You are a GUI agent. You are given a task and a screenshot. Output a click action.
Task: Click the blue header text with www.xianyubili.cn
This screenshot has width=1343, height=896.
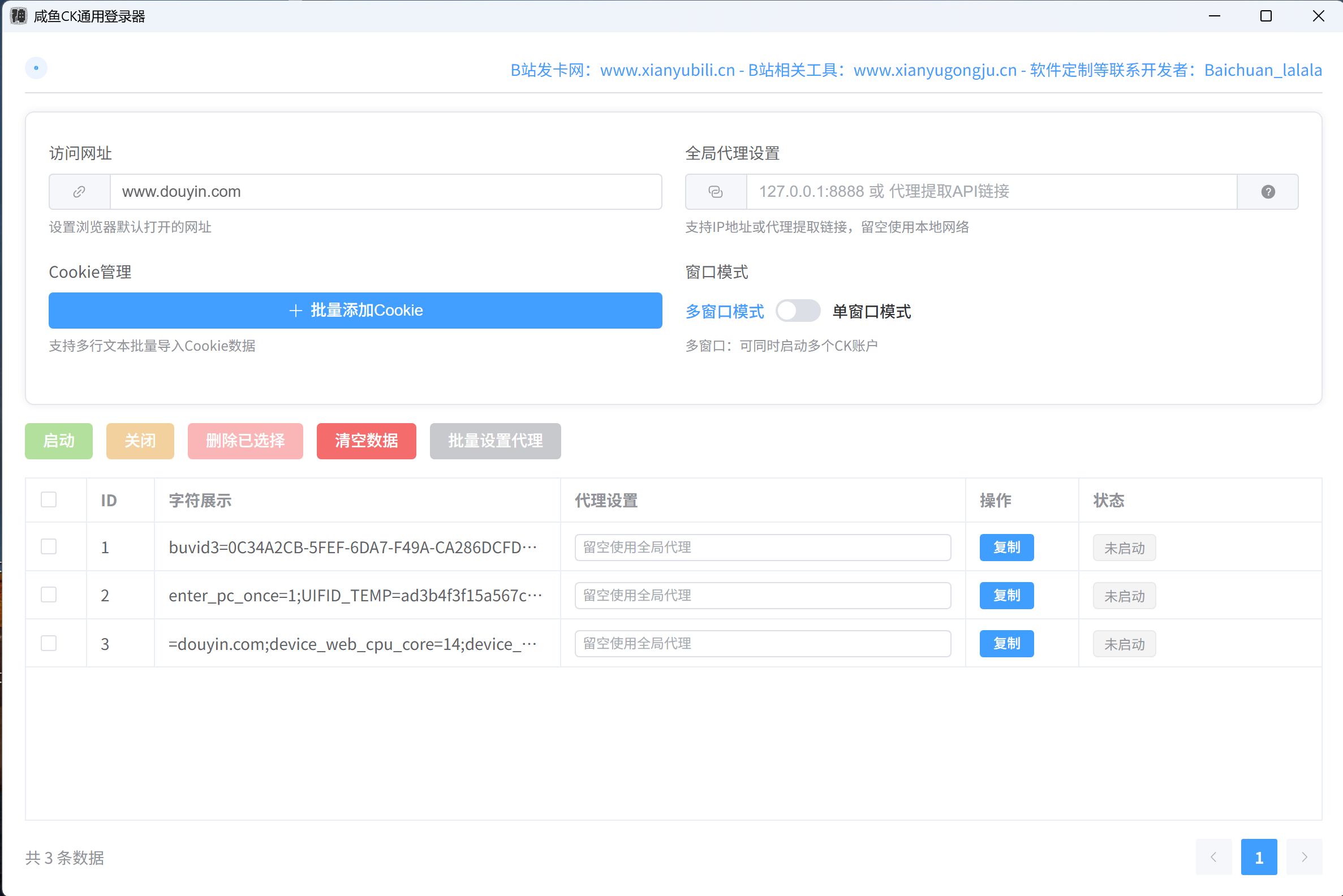click(x=916, y=70)
